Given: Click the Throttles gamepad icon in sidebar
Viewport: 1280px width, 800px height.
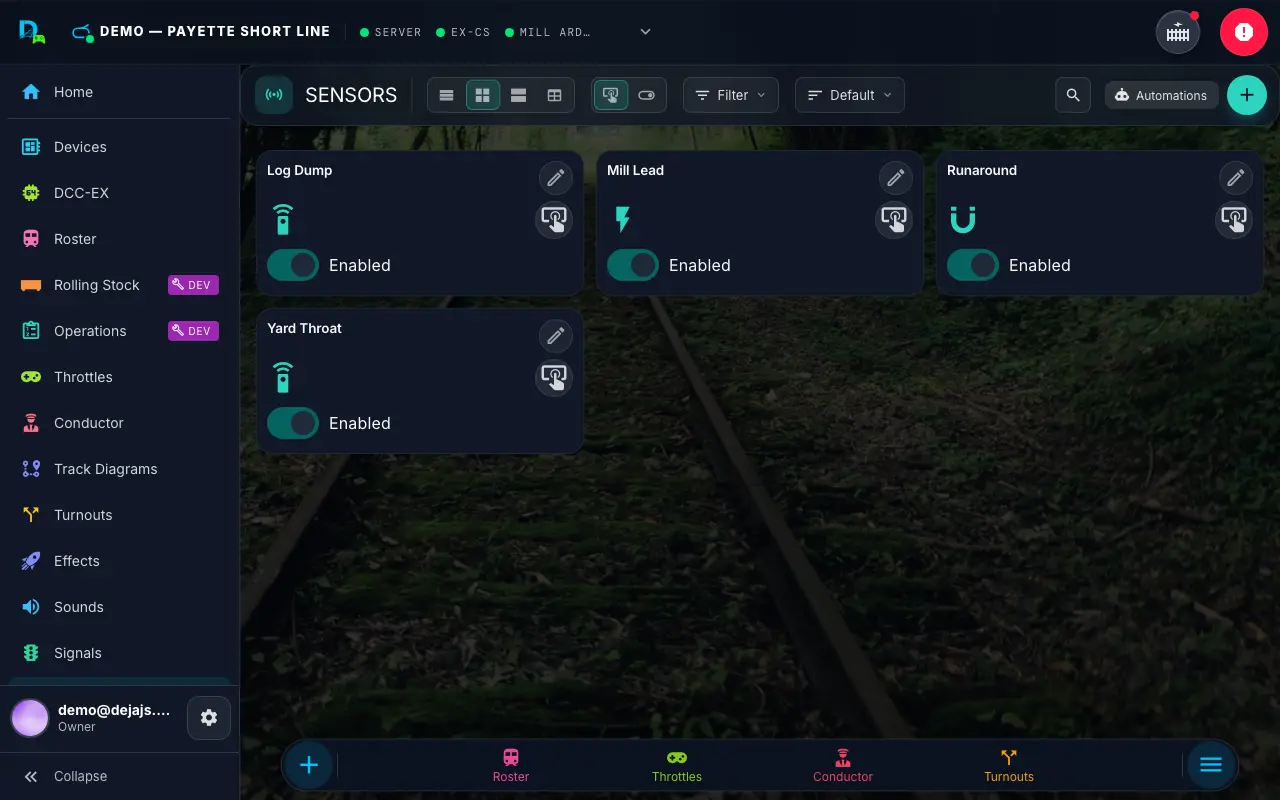Looking at the screenshot, I should tap(31, 377).
